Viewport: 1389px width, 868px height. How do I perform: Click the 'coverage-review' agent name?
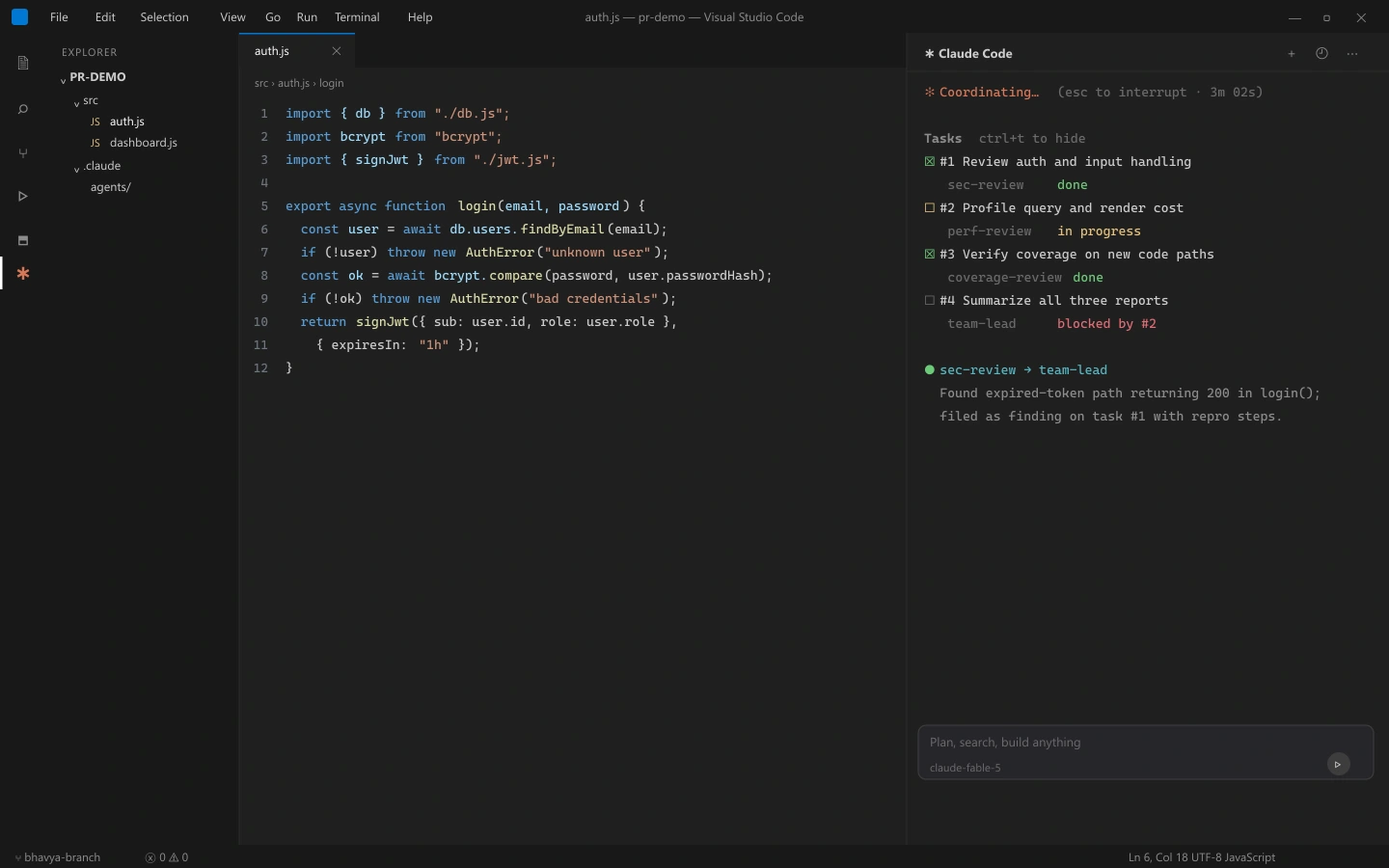click(x=1005, y=278)
